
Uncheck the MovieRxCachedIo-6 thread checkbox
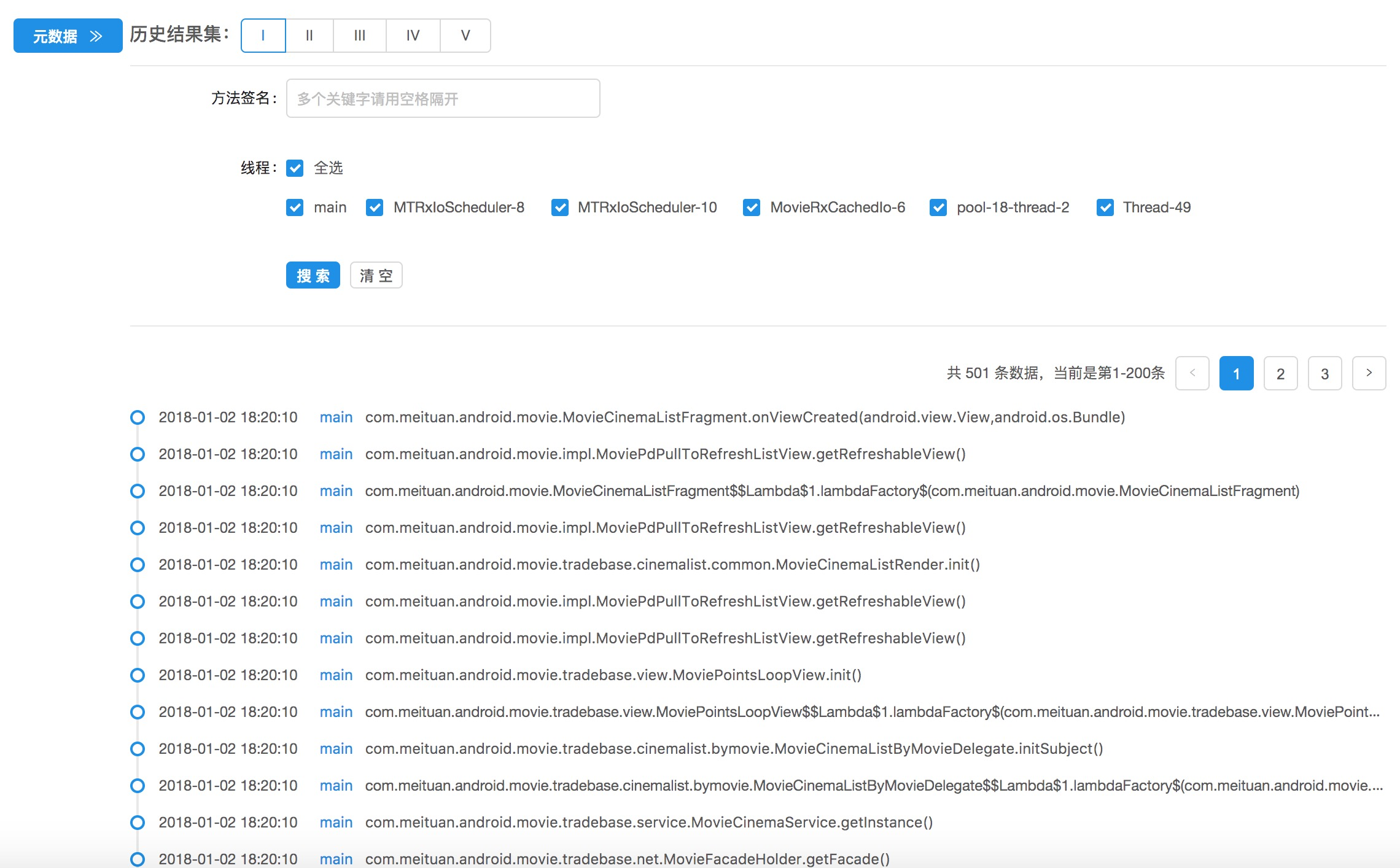click(752, 207)
